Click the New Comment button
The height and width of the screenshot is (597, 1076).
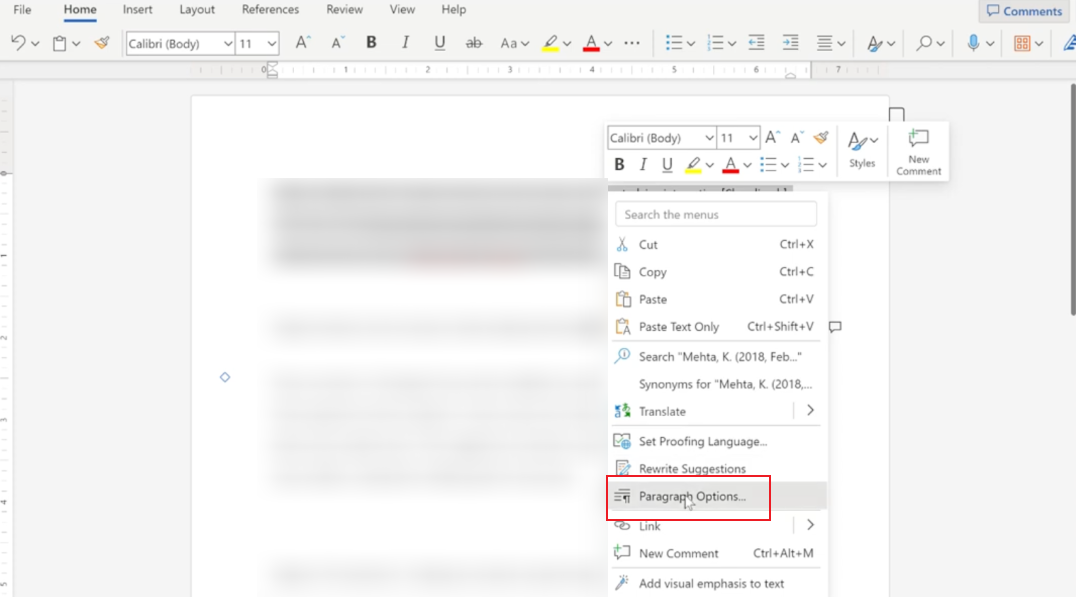click(x=918, y=150)
